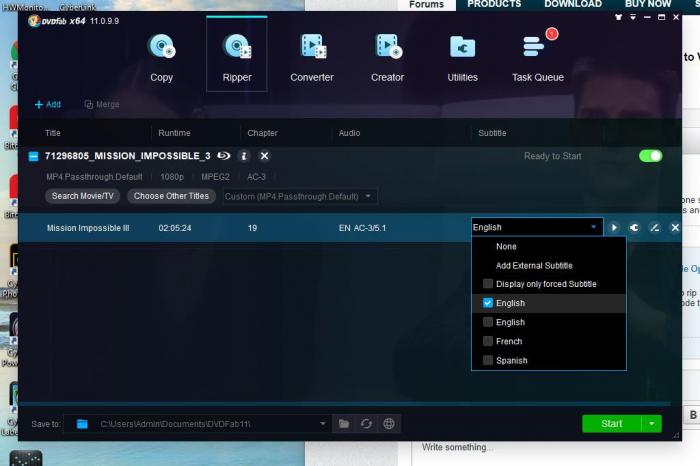Check the French subtitle option
This screenshot has height=466, width=700.
[488, 341]
